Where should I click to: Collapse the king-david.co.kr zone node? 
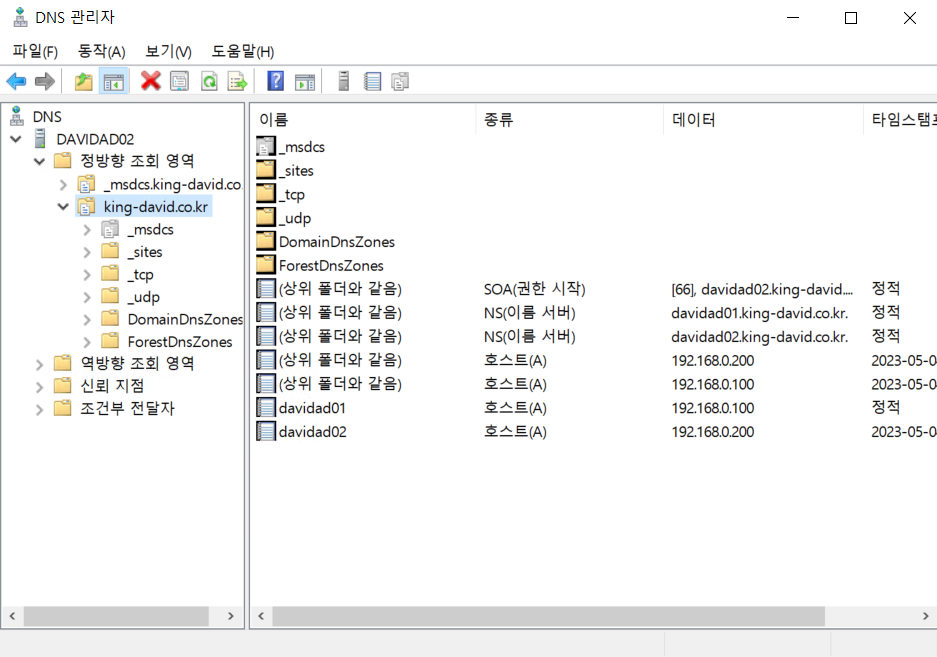click(x=63, y=207)
